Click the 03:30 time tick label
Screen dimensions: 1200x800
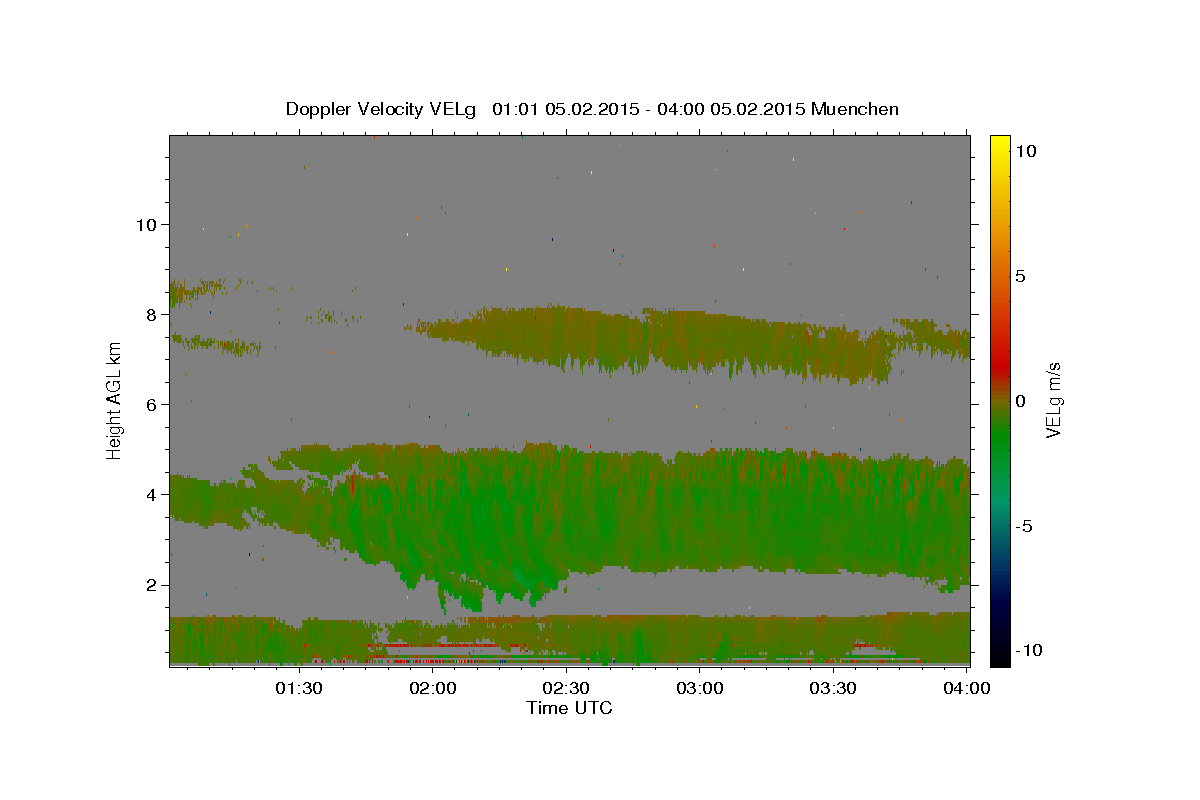(834, 688)
